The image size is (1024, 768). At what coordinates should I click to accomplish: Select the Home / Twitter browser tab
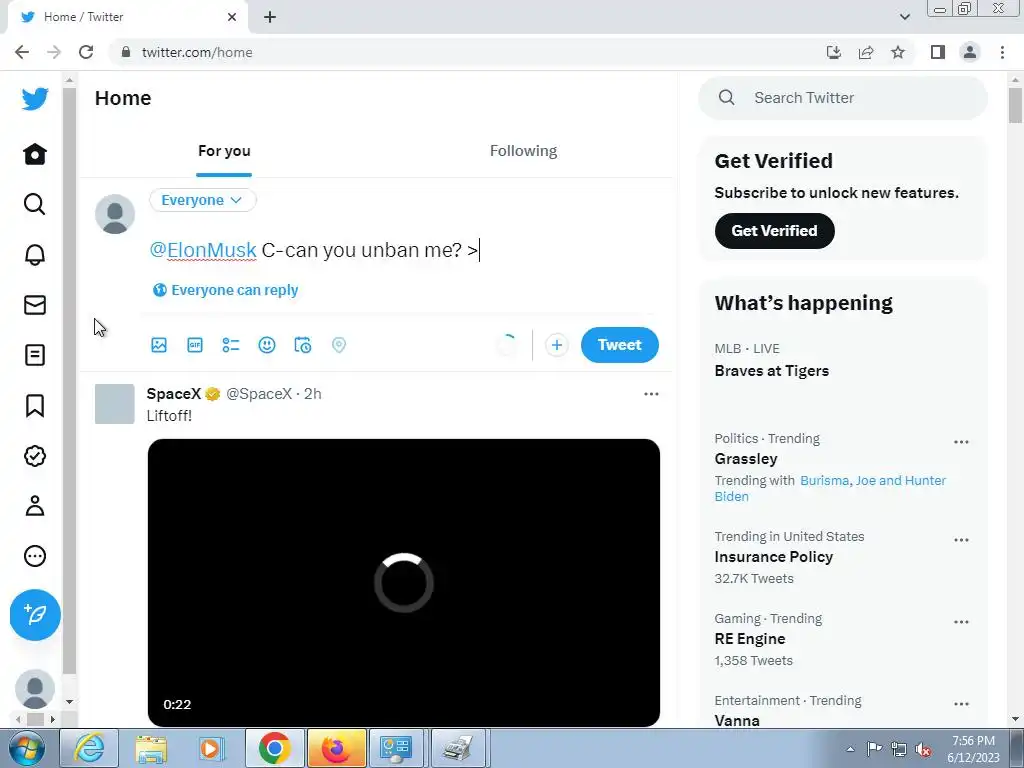[x=127, y=17]
